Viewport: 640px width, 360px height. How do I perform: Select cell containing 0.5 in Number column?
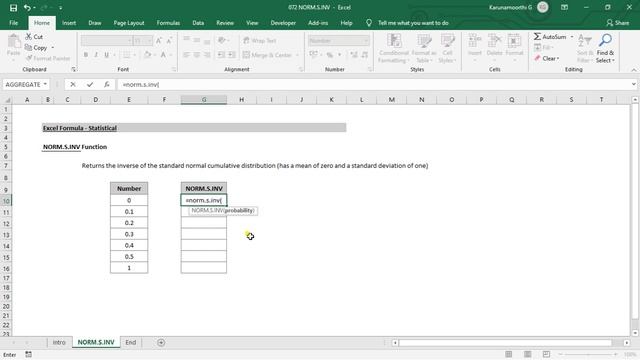click(x=129, y=257)
